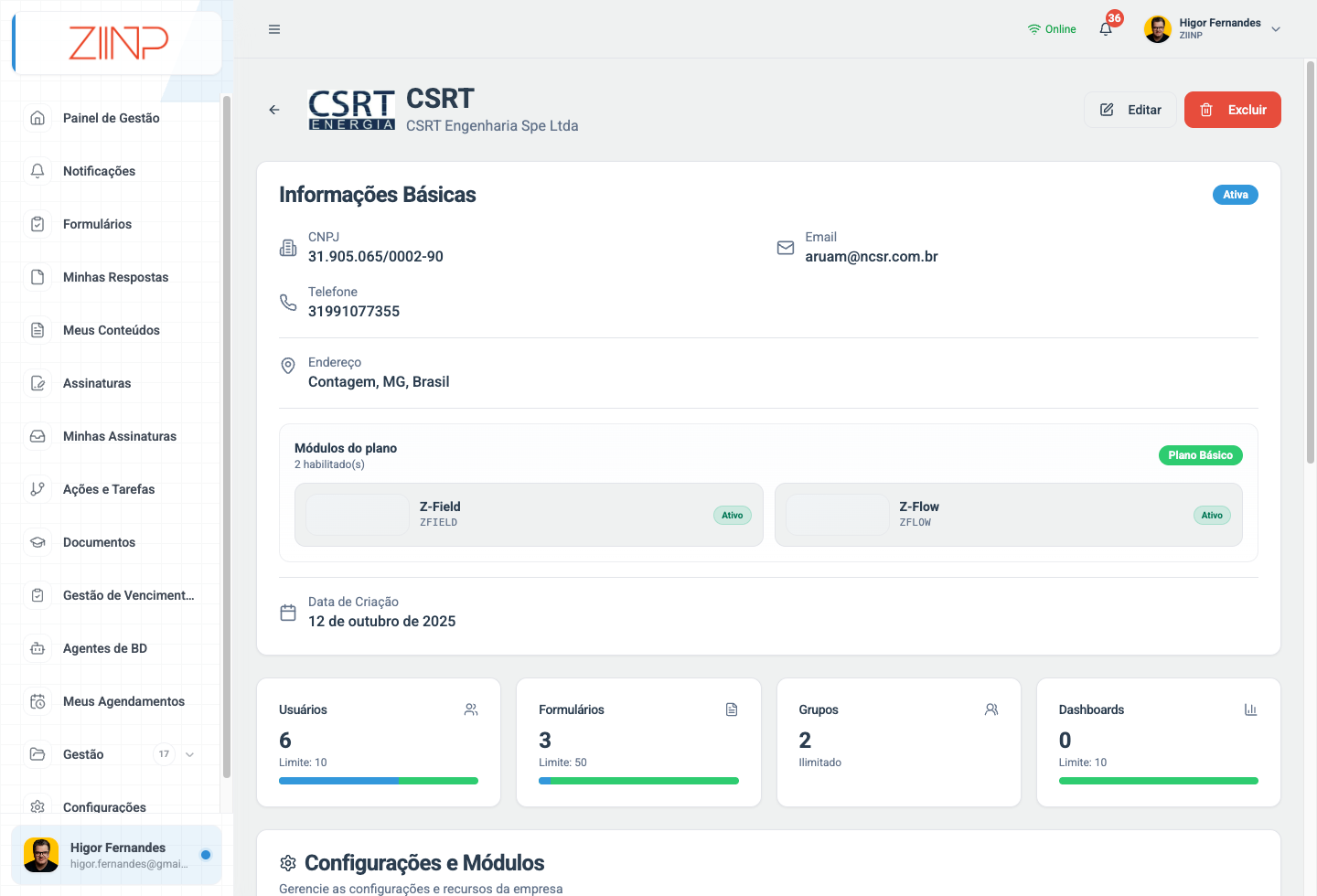The height and width of the screenshot is (896, 1317).
Task: Click the Dashboards card chart icon
Action: 1250,709
